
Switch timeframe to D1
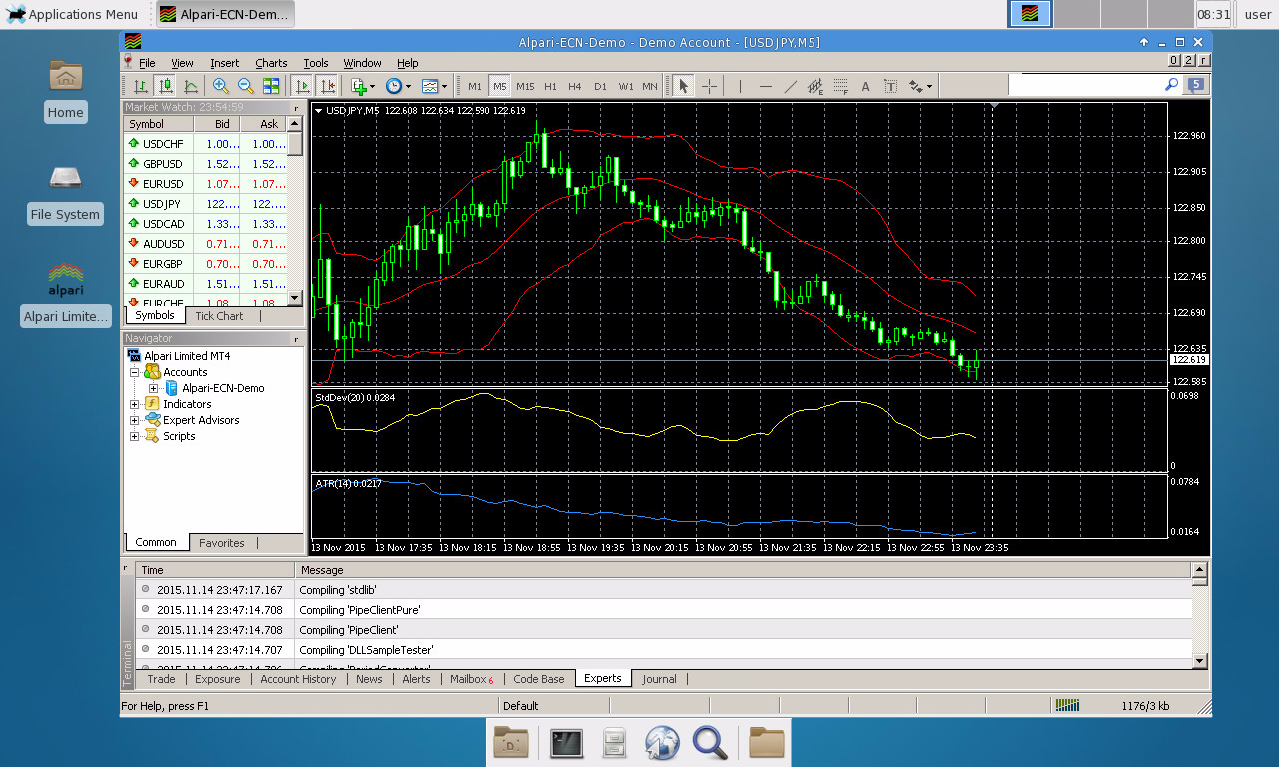[x=600, y=86]
